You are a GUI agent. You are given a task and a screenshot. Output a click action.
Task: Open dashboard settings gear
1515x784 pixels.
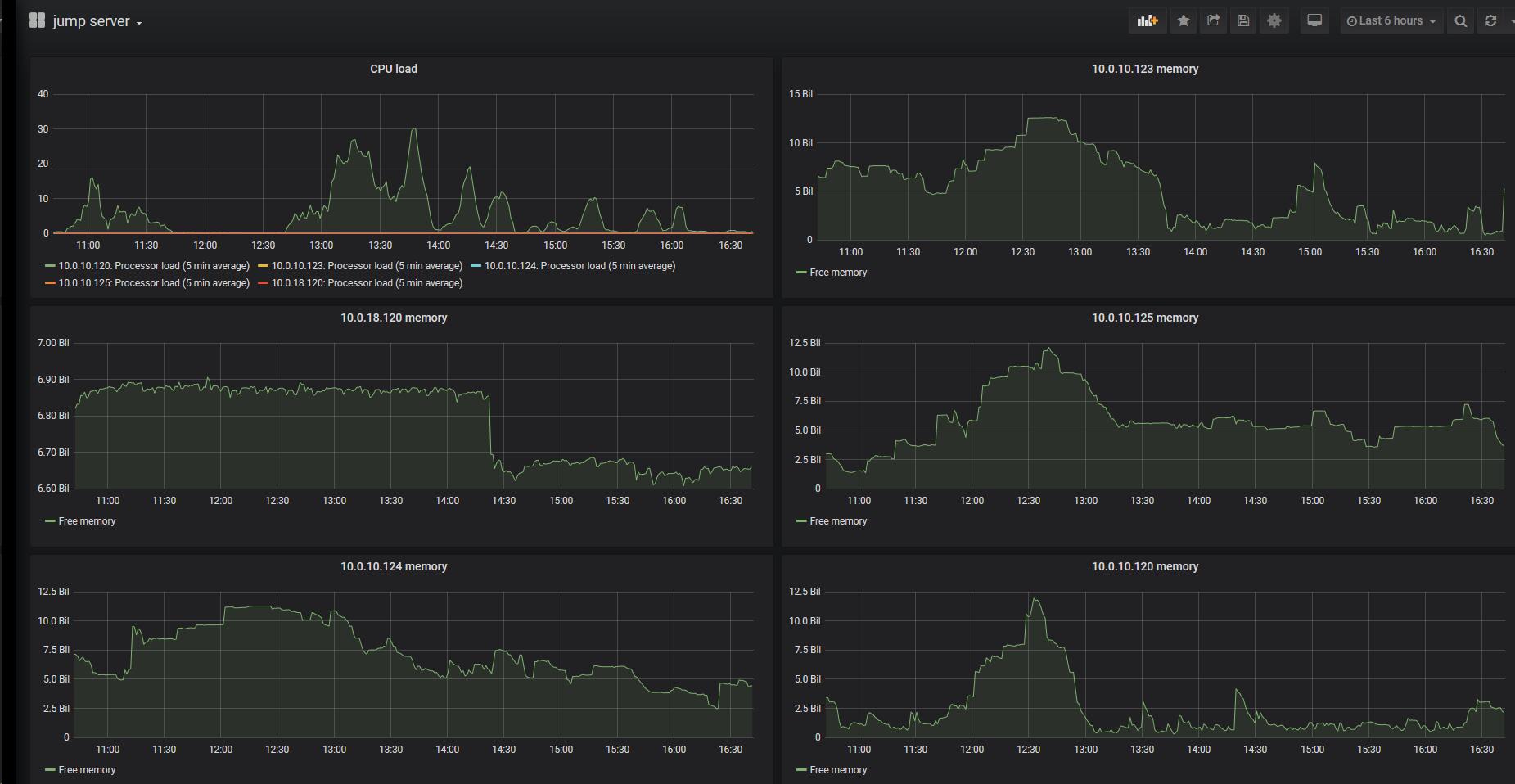coord(1274,21)
